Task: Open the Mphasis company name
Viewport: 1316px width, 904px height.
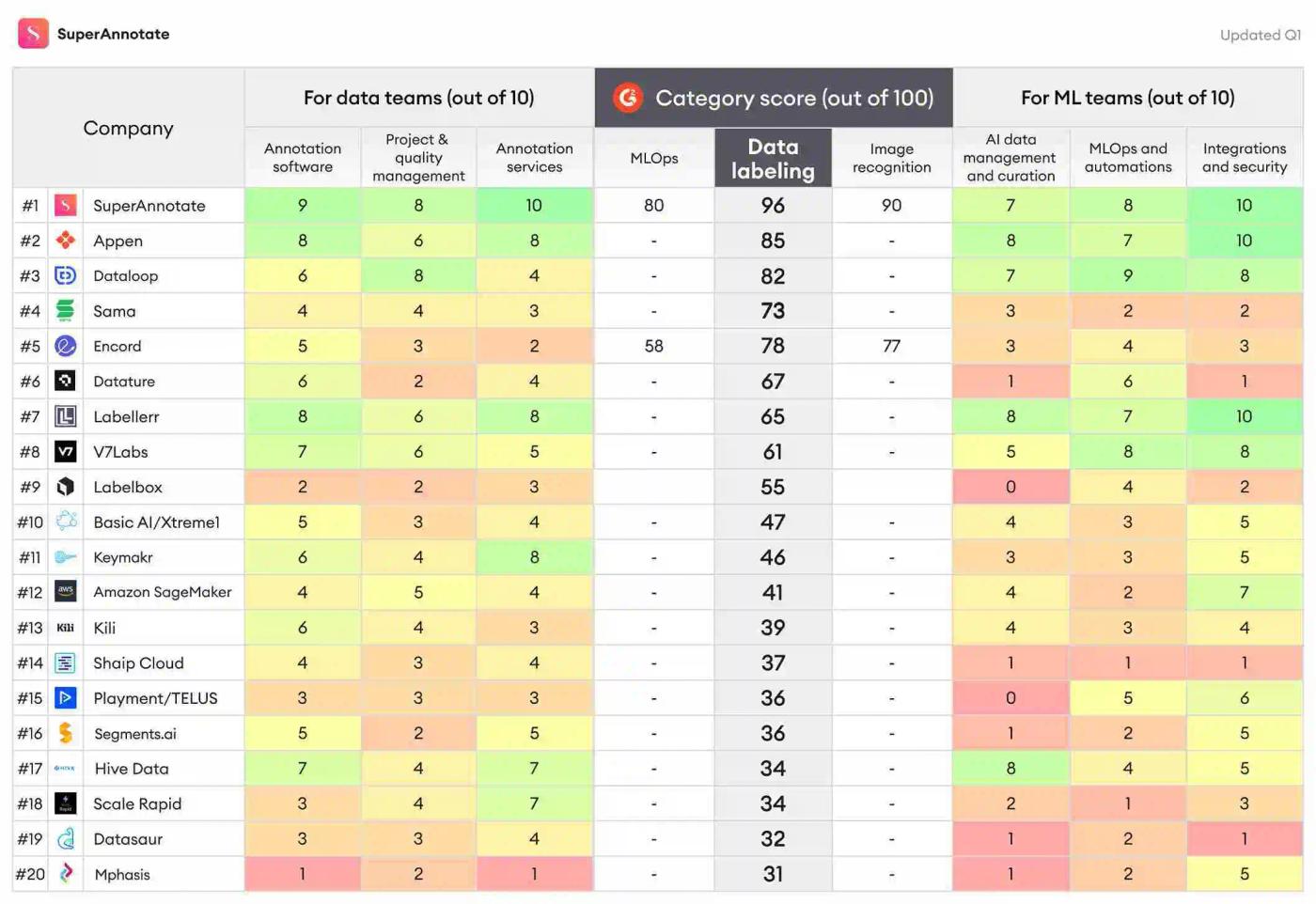Action: pyautogui.click(x=122, y=874)
